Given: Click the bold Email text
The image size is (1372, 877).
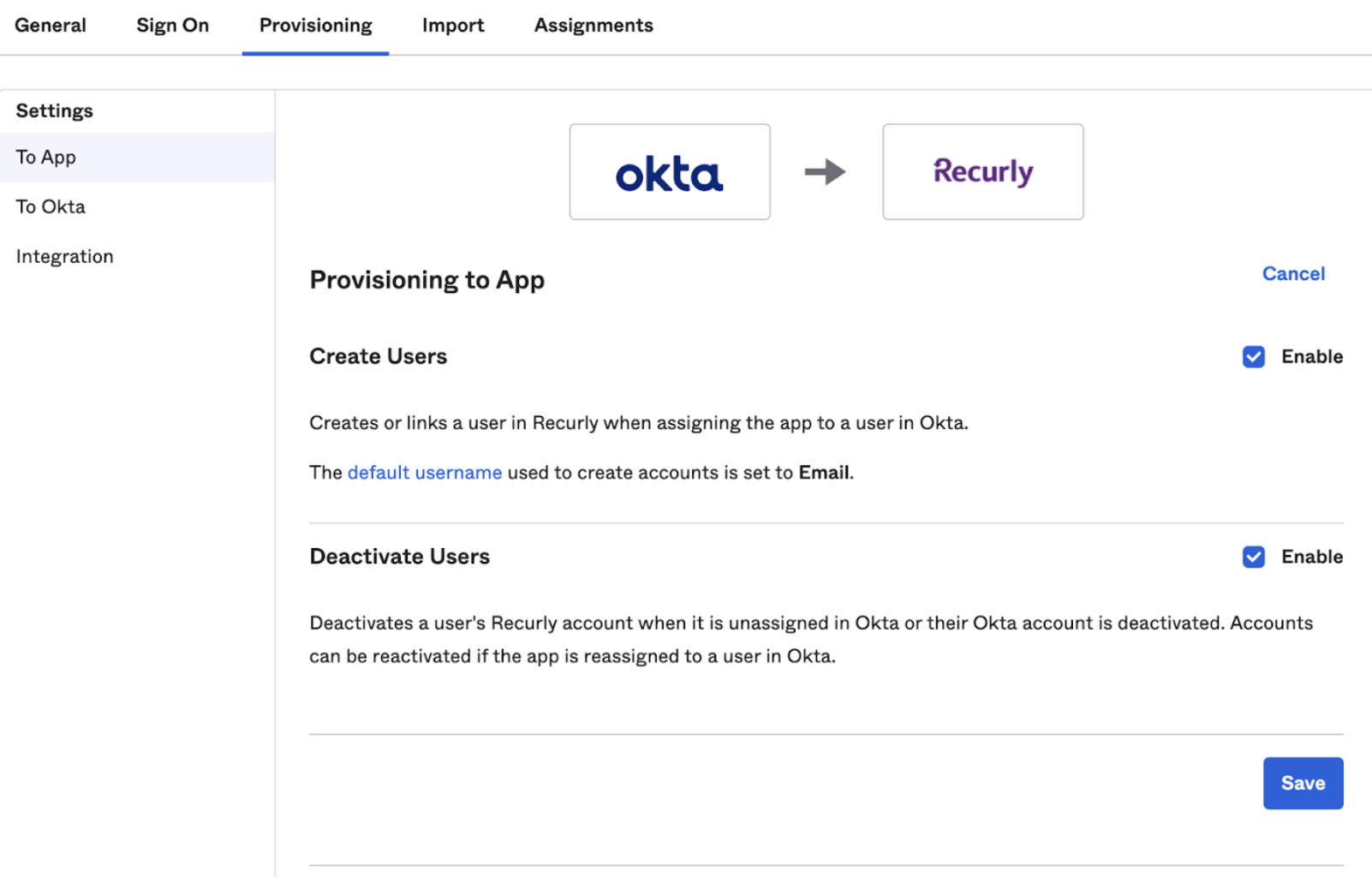Looking at the screenshot, I should tap(825, 473).
